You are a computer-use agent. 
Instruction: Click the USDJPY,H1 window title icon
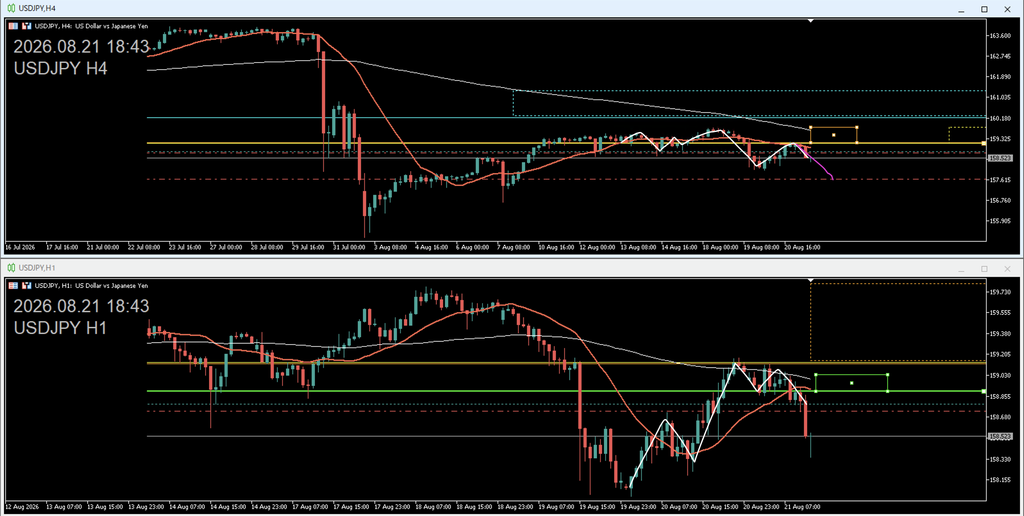click(11, 268)
